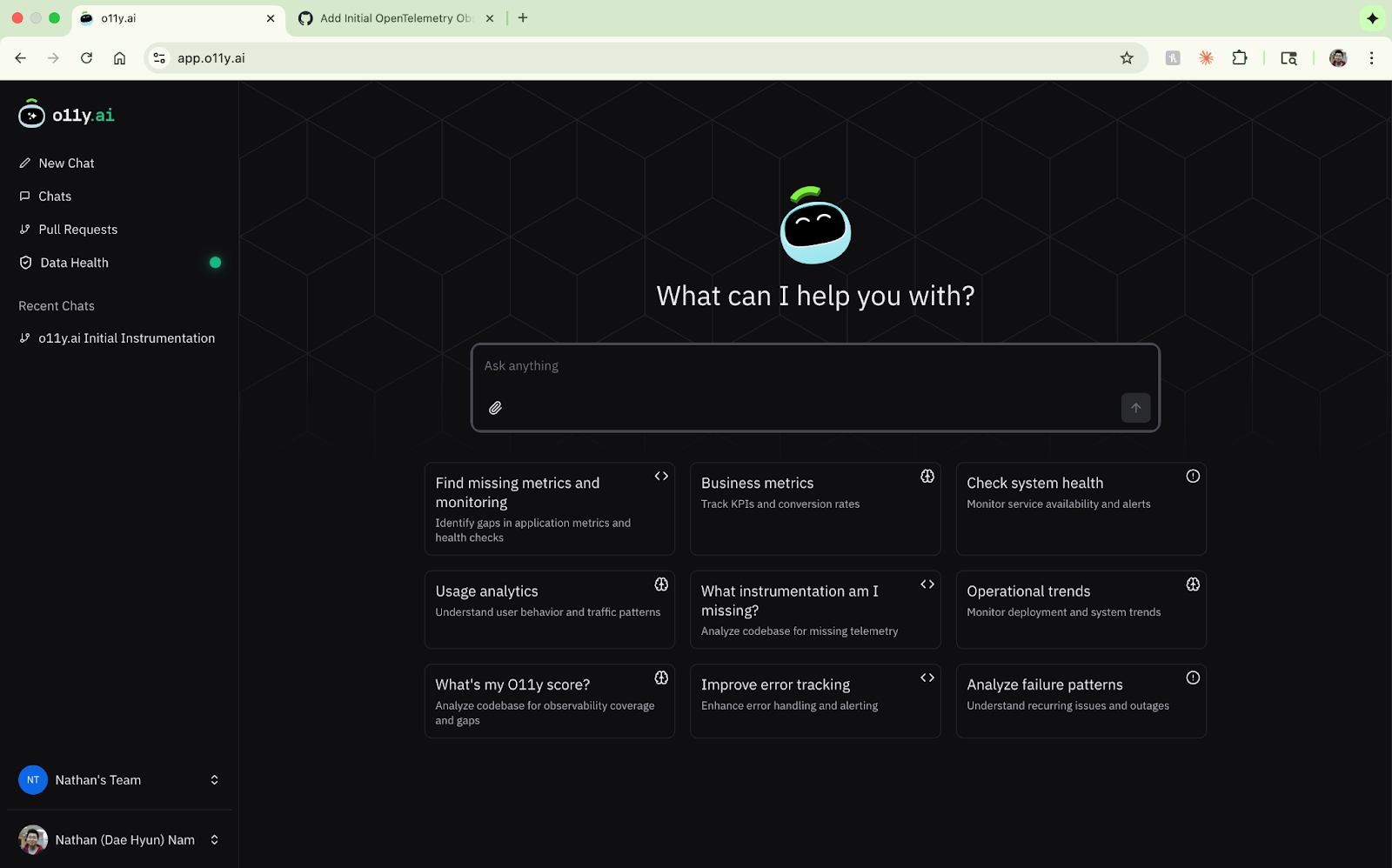
Task: Click the tab search icon in toolbar
Action: point(1288,58)
